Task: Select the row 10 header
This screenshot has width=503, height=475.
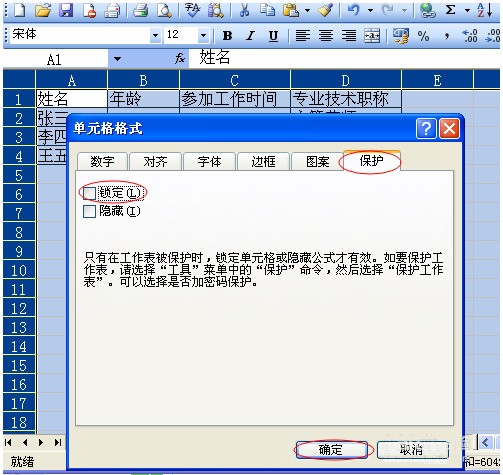Action: 19,270
